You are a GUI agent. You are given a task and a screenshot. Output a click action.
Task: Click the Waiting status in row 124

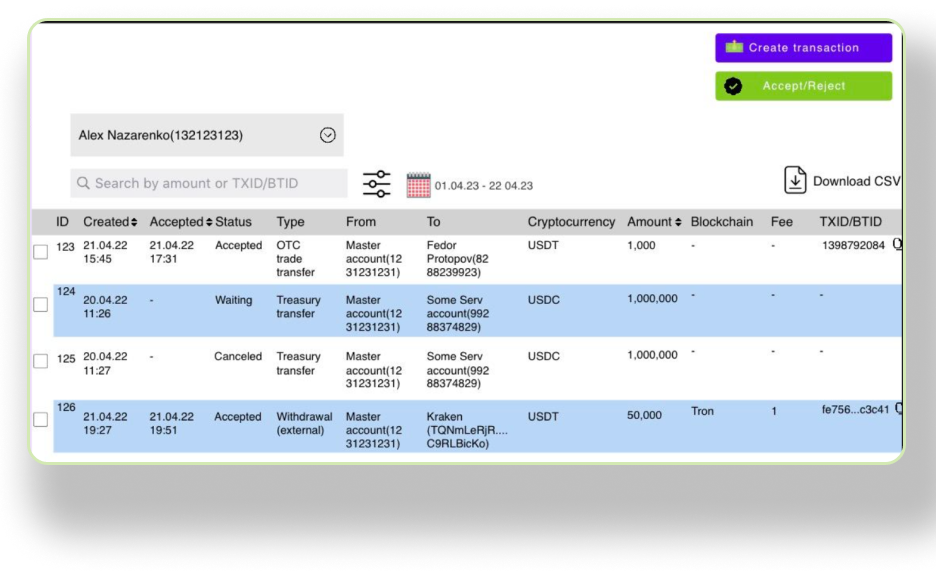click(x=233, y=300)
